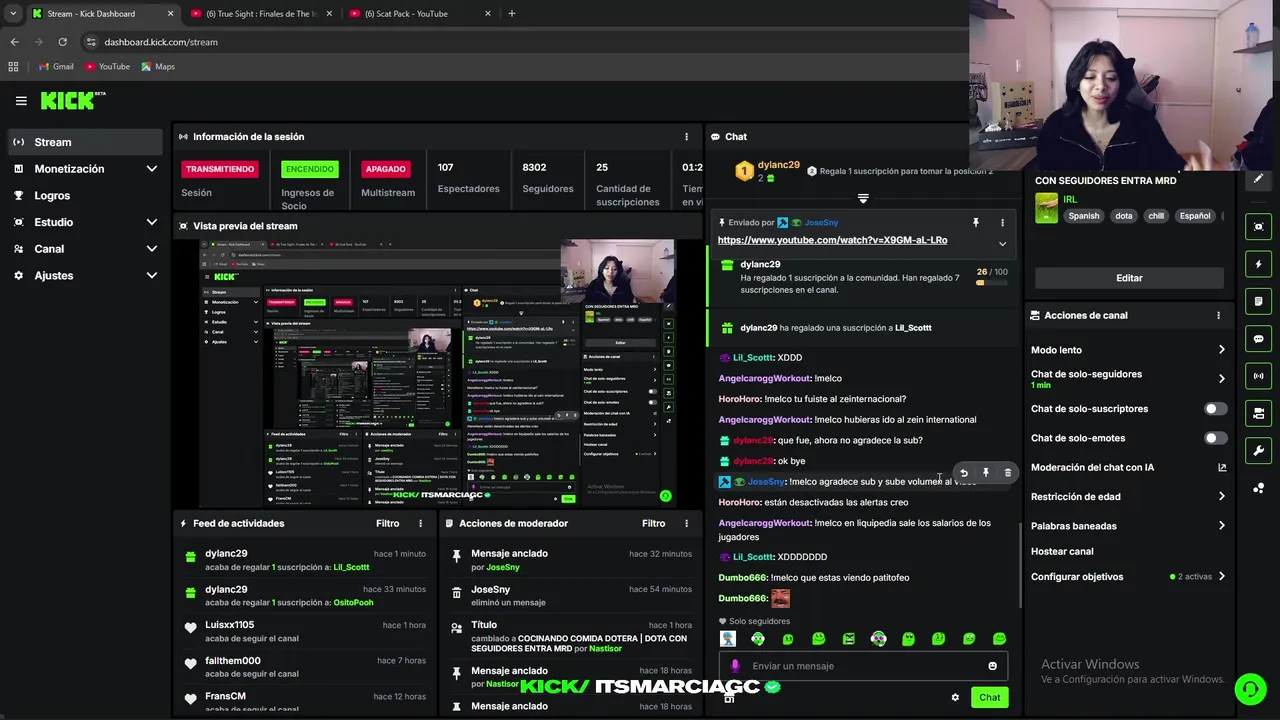The height and width of the screenshot is (720, 1280).
Task: Click the pin icon on the pinned message
Action: tap(976, 223)
